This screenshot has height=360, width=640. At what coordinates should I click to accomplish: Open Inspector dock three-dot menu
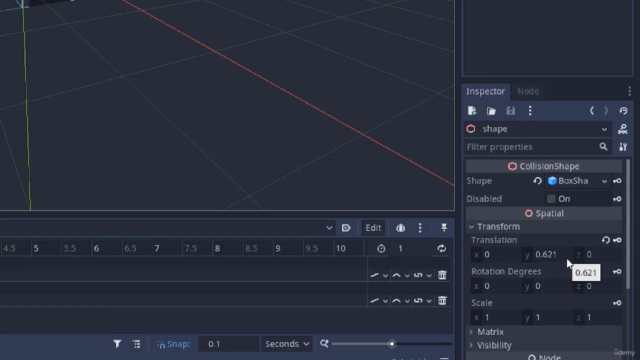629,91
